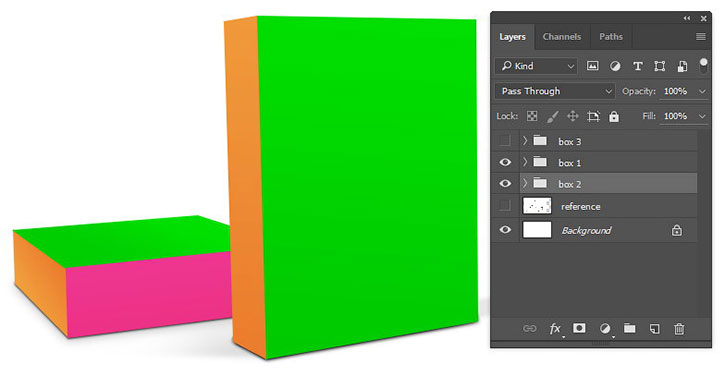725x376 pixels.
Task: Filter layers by adjustment layer icon
Action: [x=615, y=66]
